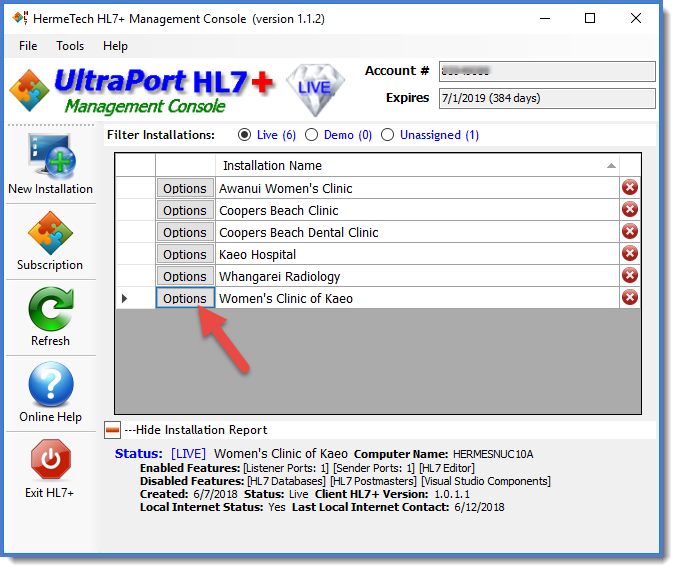
Task: Open Online Help question mark icon
Action: pos(51,384)
